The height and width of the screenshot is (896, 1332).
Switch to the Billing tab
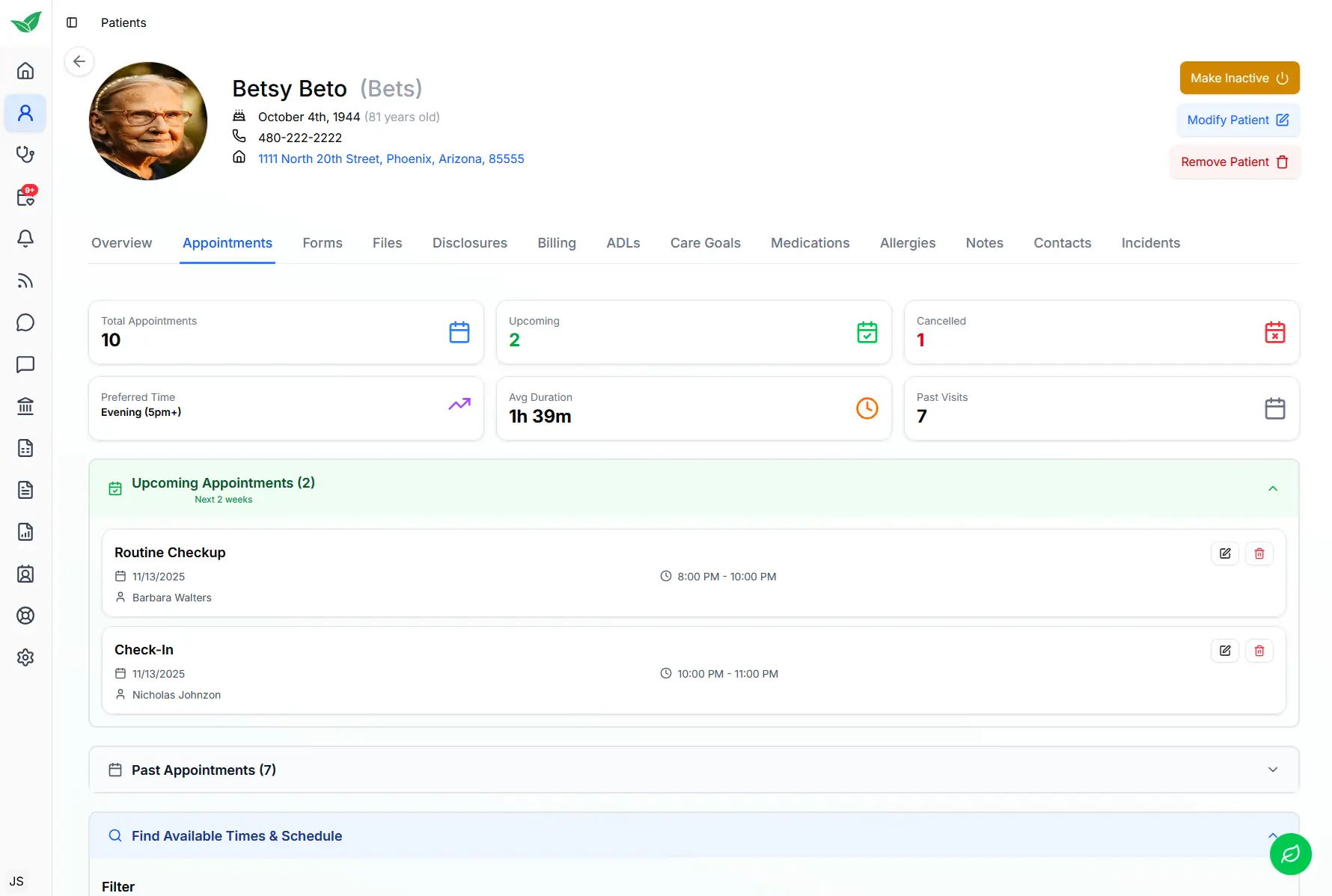556,243
